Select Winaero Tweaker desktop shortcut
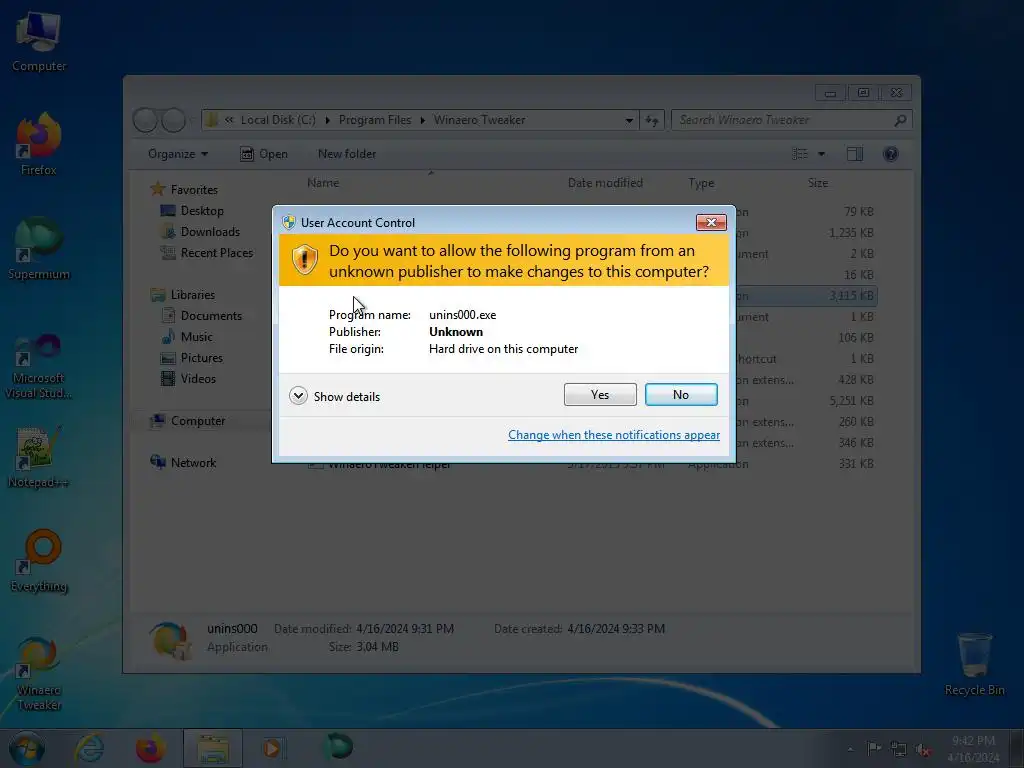Screen dimensions: 1024x768 [x=39, y=673]
